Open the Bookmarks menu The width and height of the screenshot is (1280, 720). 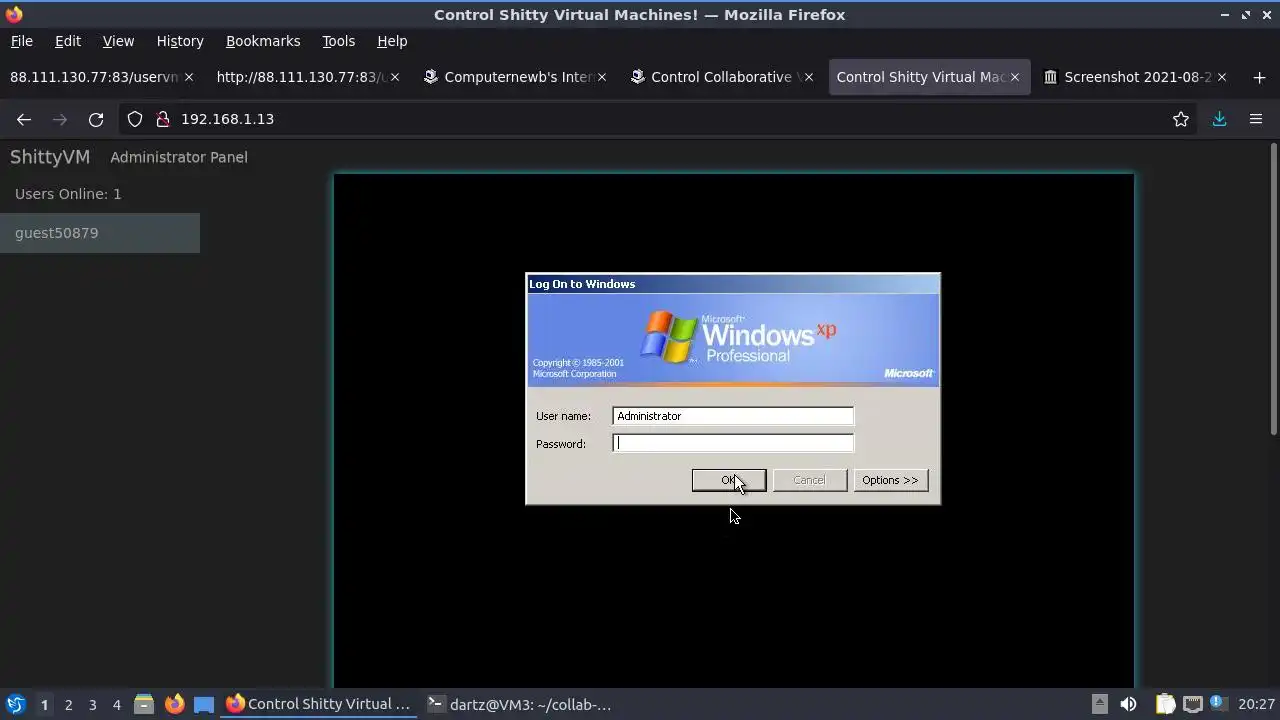[x=263, y=41]
